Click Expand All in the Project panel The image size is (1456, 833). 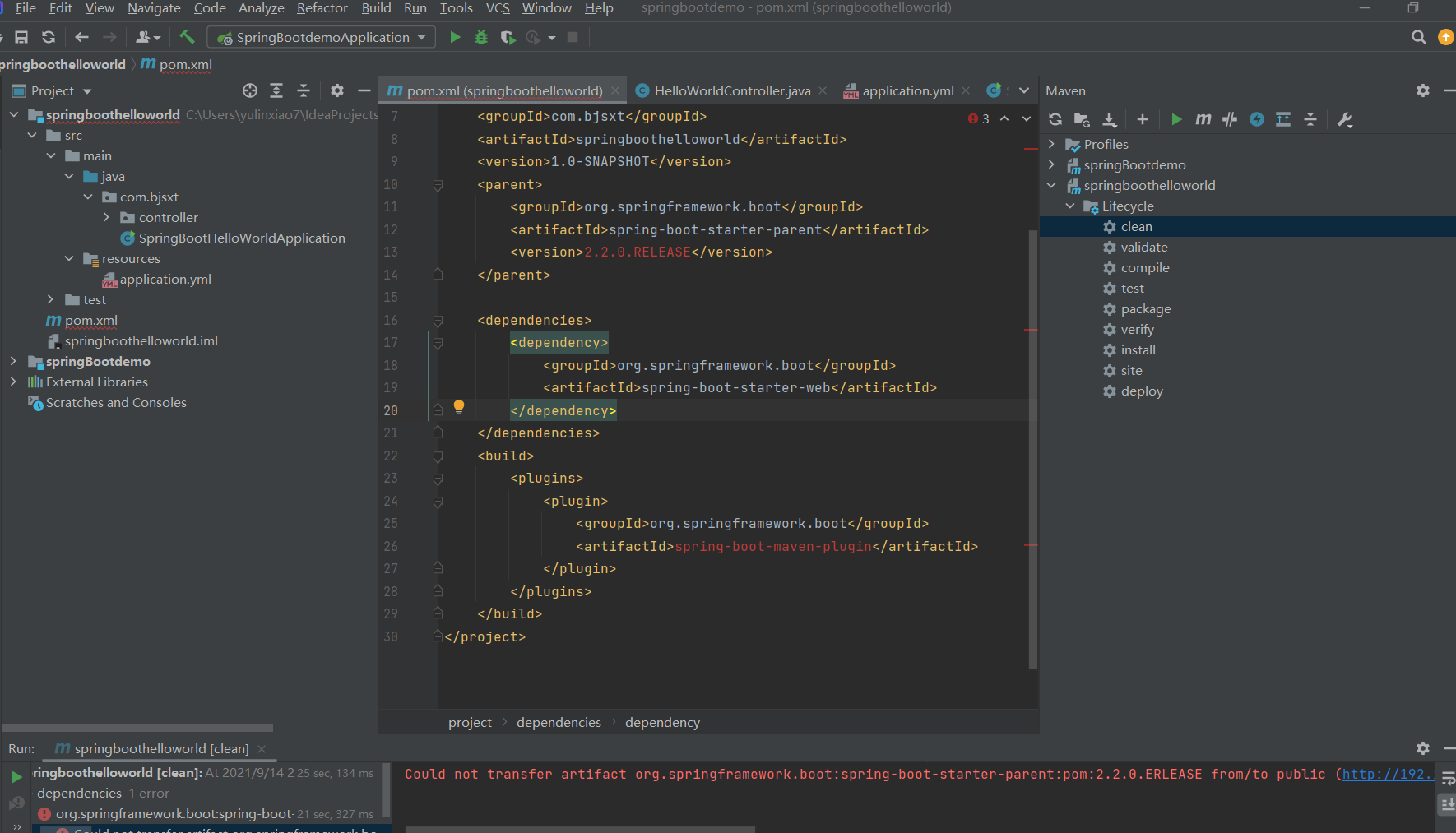click(x=276, y=90)
